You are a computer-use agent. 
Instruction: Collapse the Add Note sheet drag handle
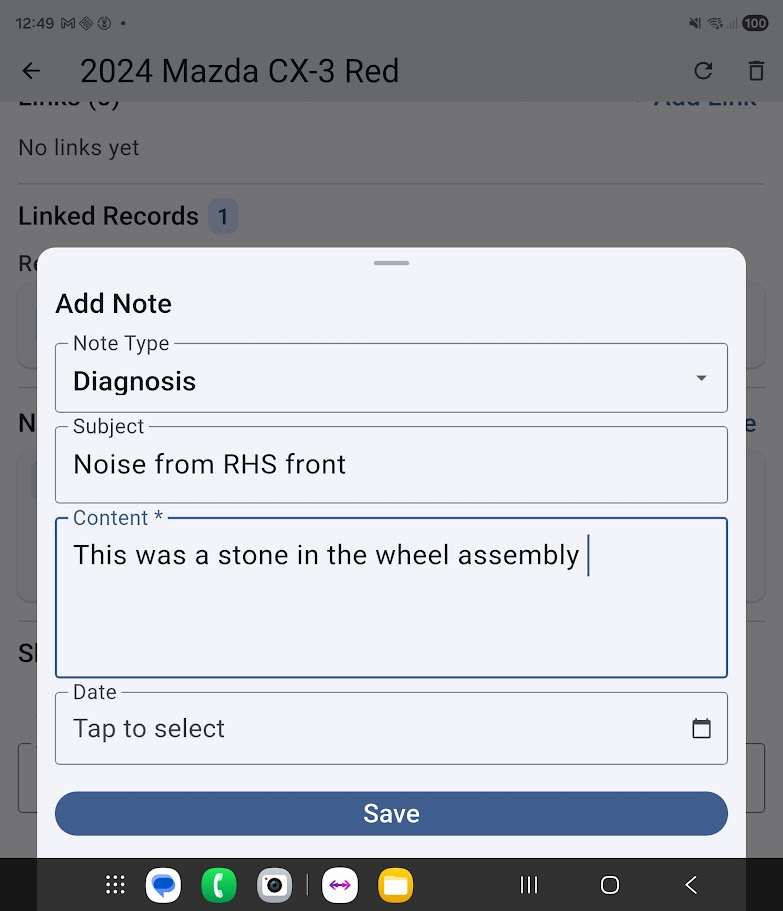[x=391, y=263]
